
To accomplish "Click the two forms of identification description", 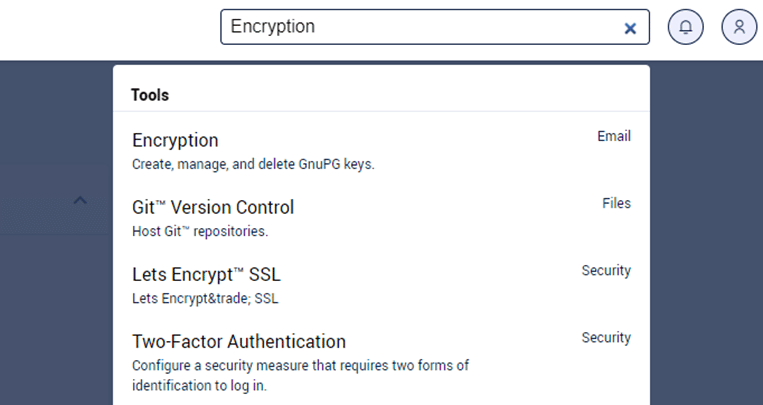I will click(x=300, y=375).
